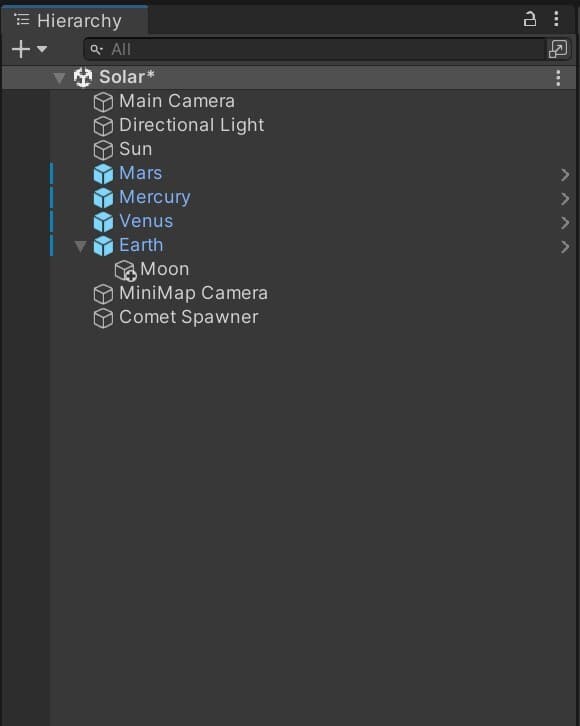Open the create dropdown arrow
The width and height of the screenshot is (580, 726).
coord(42,49)
